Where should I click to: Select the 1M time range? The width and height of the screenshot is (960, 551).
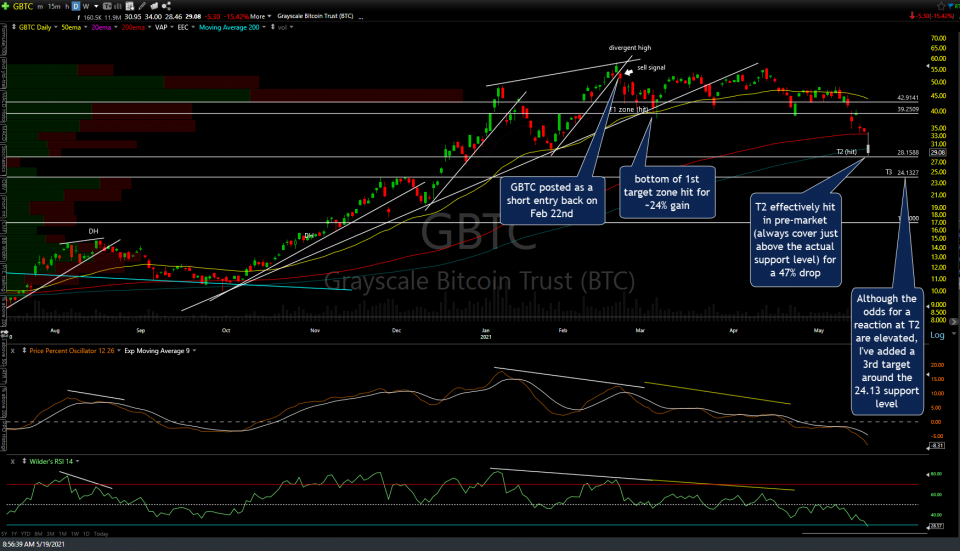[62, 534]
